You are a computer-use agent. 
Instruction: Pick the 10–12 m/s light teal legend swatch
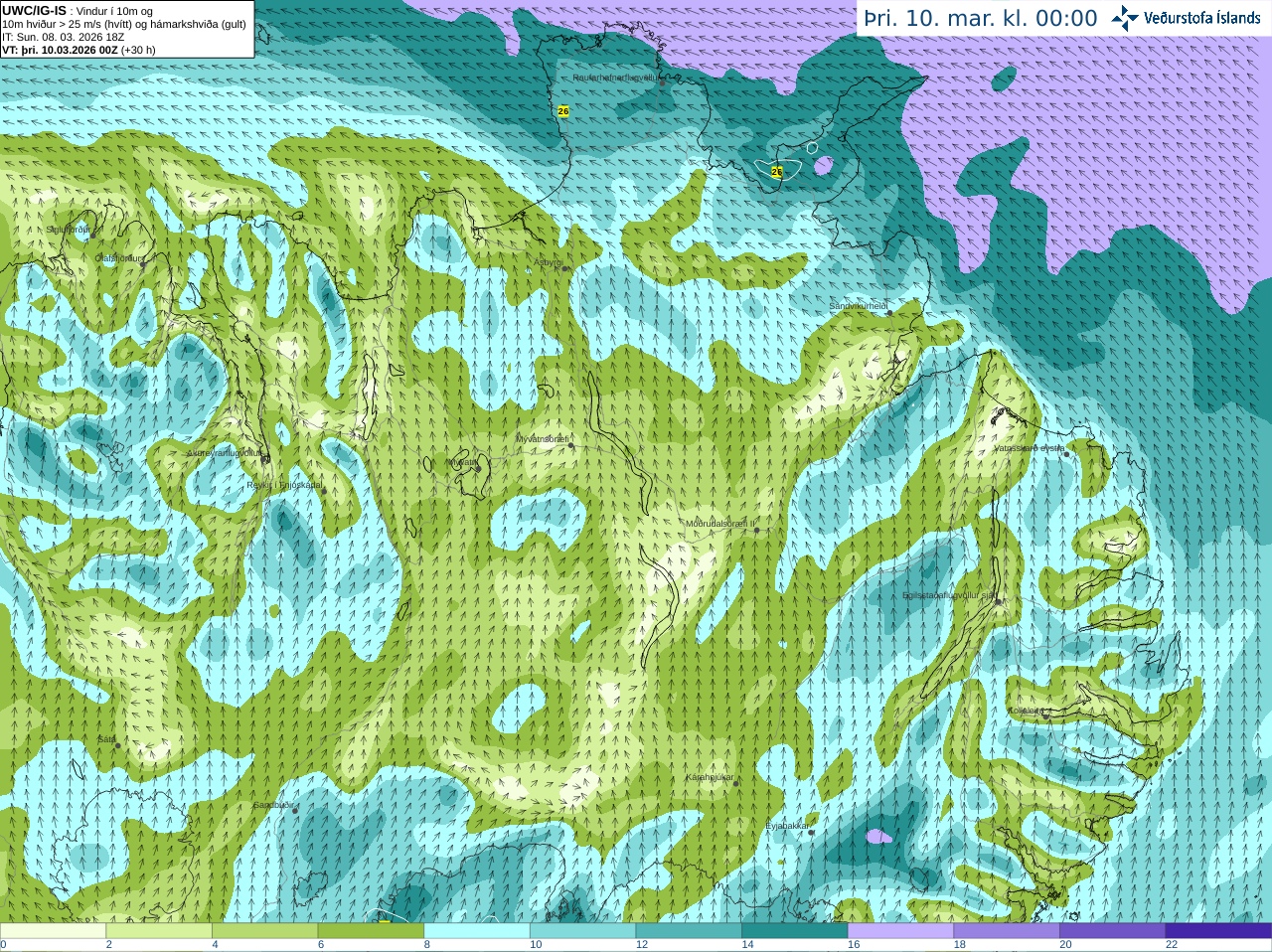click(x=582, y=931)
